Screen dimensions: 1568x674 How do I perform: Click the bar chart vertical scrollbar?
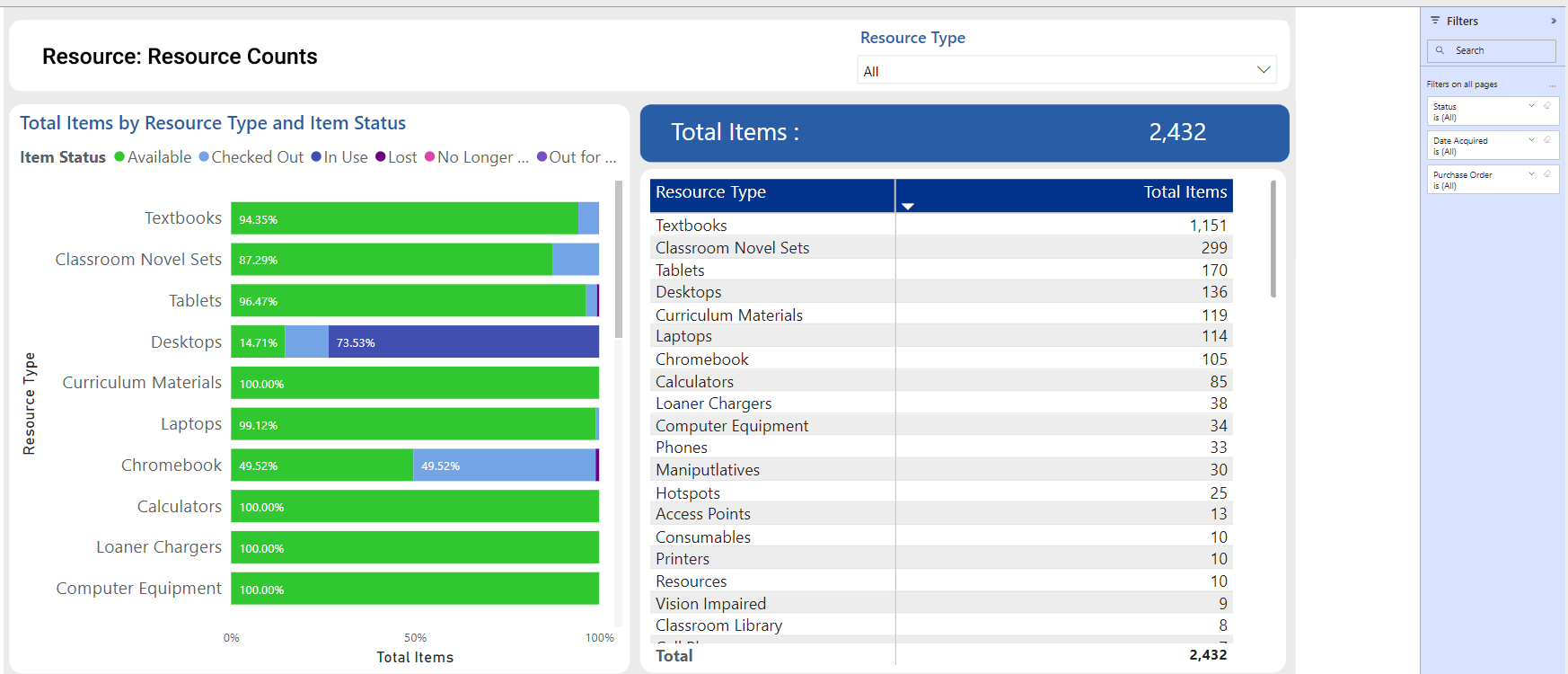click(618, 259)
